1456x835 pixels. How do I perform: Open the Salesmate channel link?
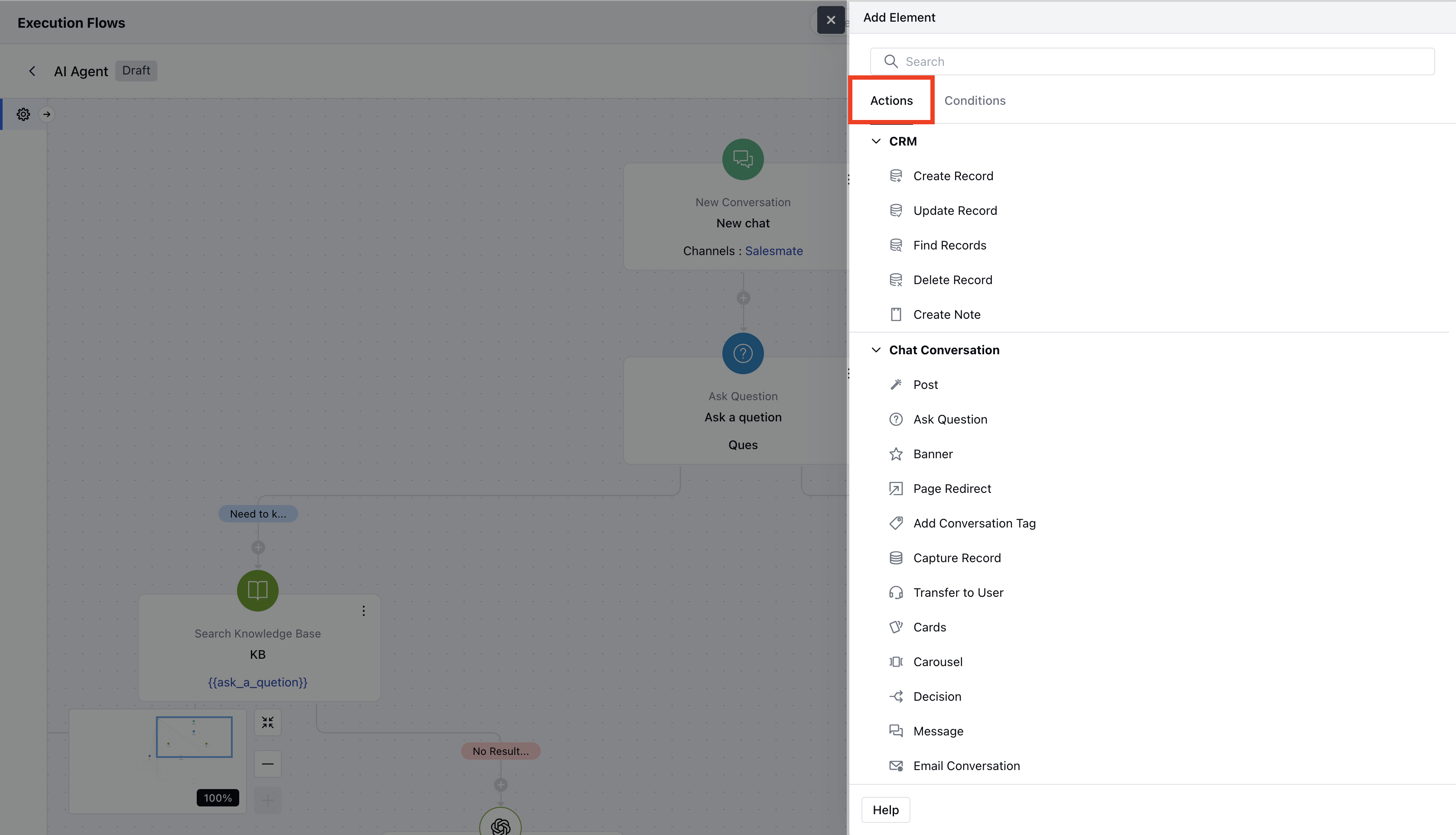(773, 251)
